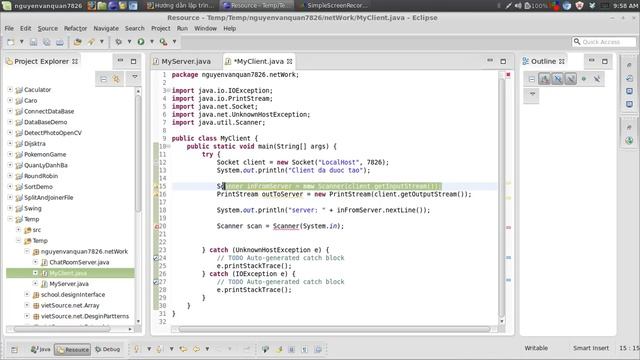Viewport: 640px width, 360px height.
Task: Click the Debug bug toolbar icon
Action: (118, 42)
